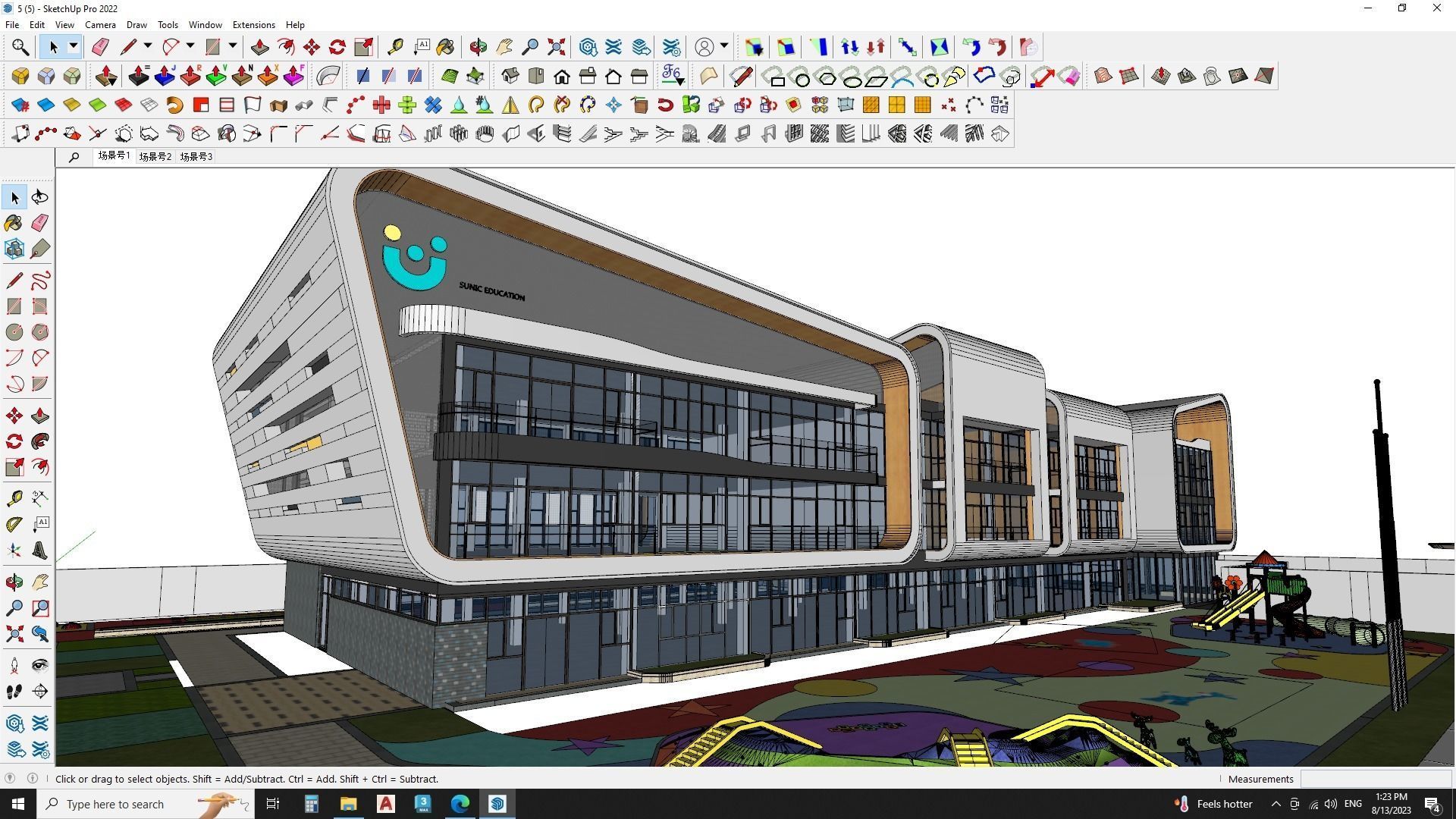Expand the Rectangle shapes dropdown arrow
1456x819 pixels.
[233, 47]
